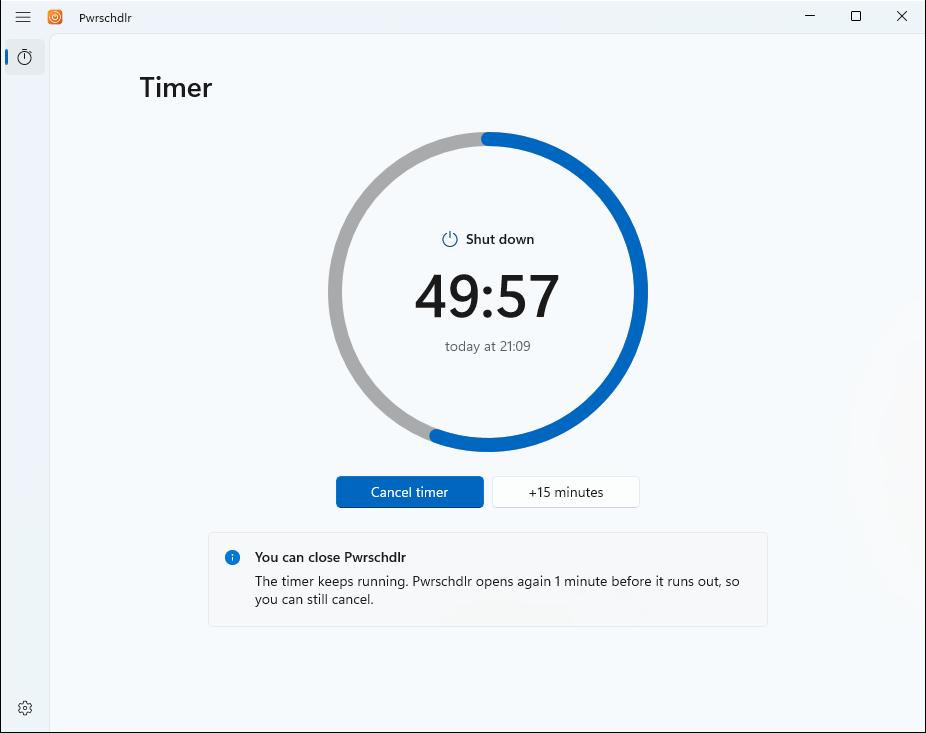
Task: Click the 'timer keeps running' description text
Action: click(497, 590)
